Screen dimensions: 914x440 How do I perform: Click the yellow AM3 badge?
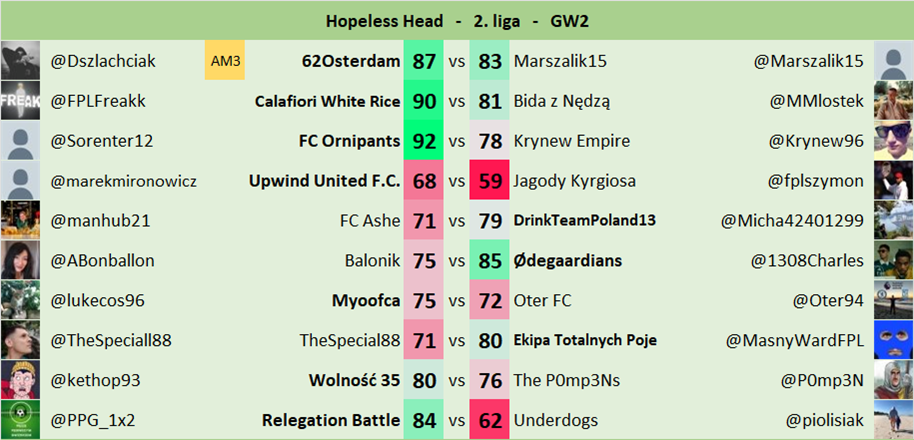226,61
